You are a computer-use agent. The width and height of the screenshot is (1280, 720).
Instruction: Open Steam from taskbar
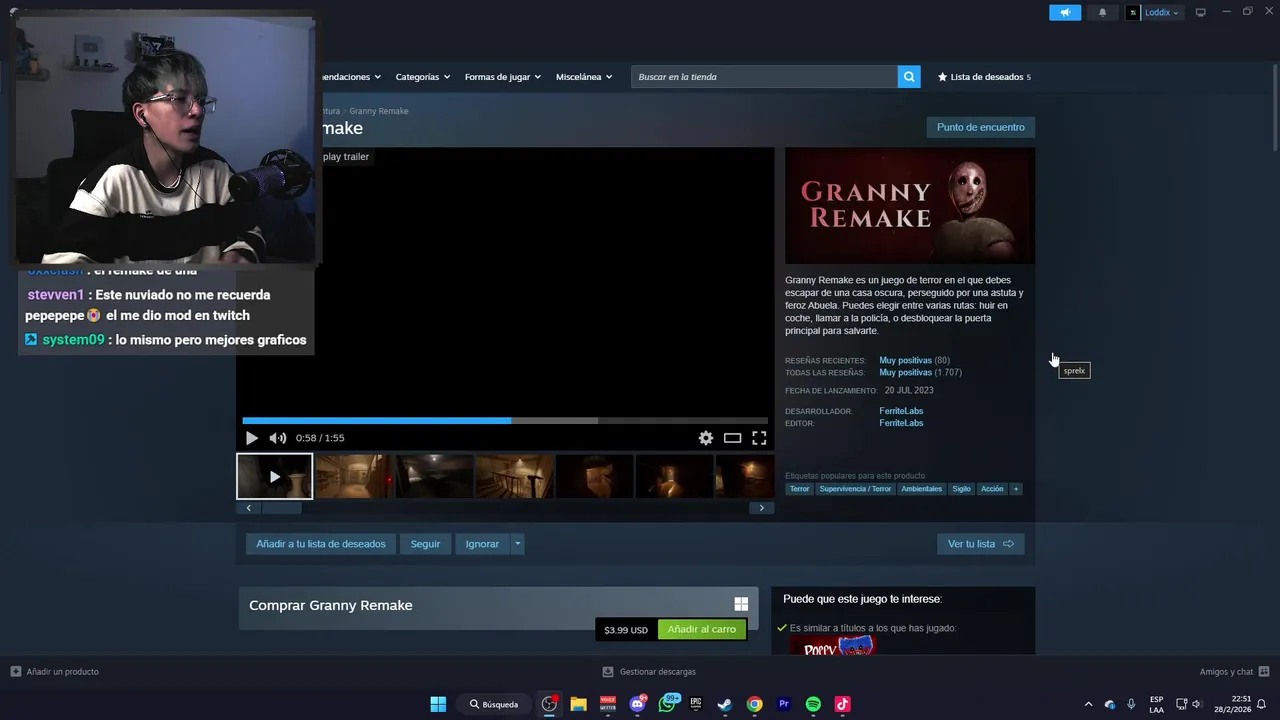pos(725,704)
